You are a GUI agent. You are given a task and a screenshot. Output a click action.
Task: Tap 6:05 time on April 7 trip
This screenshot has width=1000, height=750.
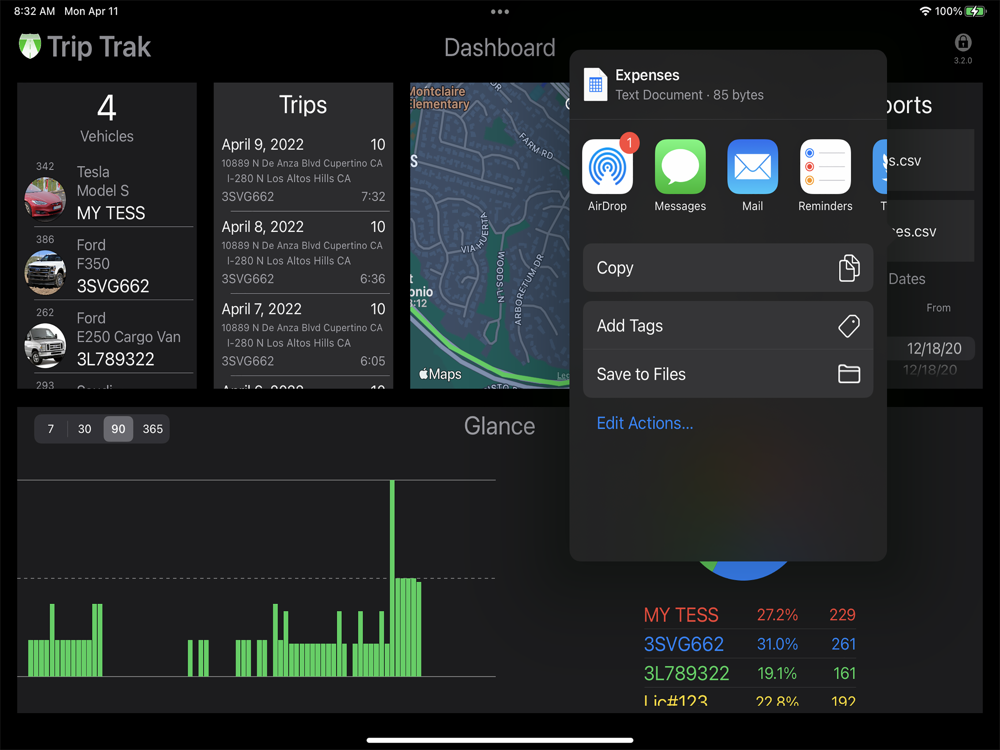coord(372,361)
